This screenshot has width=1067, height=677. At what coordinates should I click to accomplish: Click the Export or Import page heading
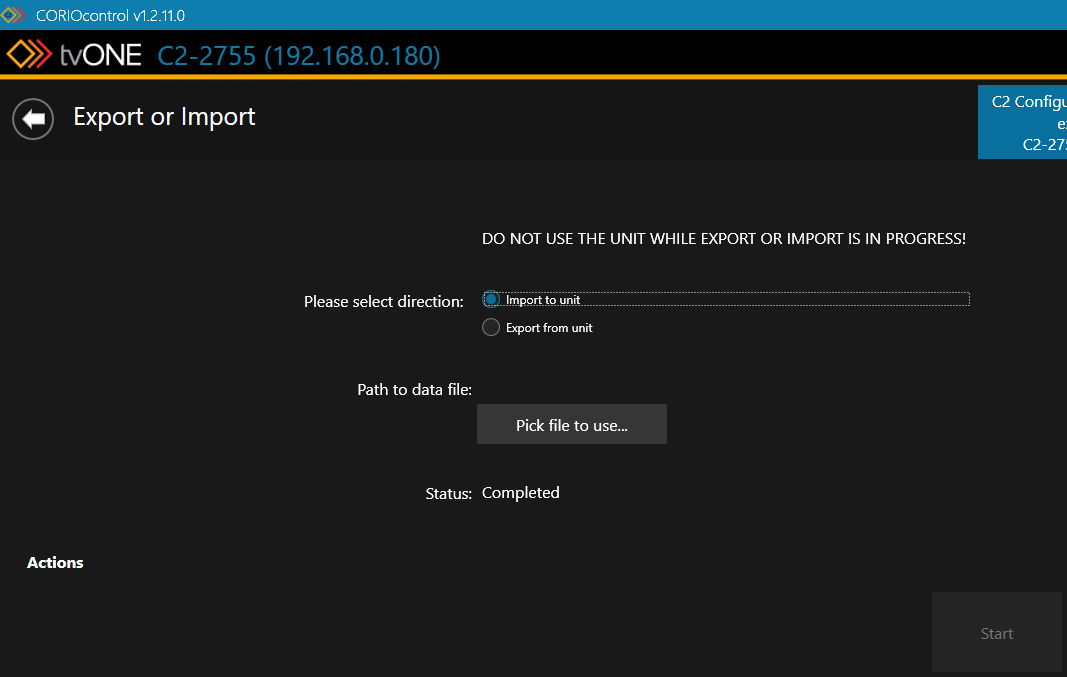[164, 117]
